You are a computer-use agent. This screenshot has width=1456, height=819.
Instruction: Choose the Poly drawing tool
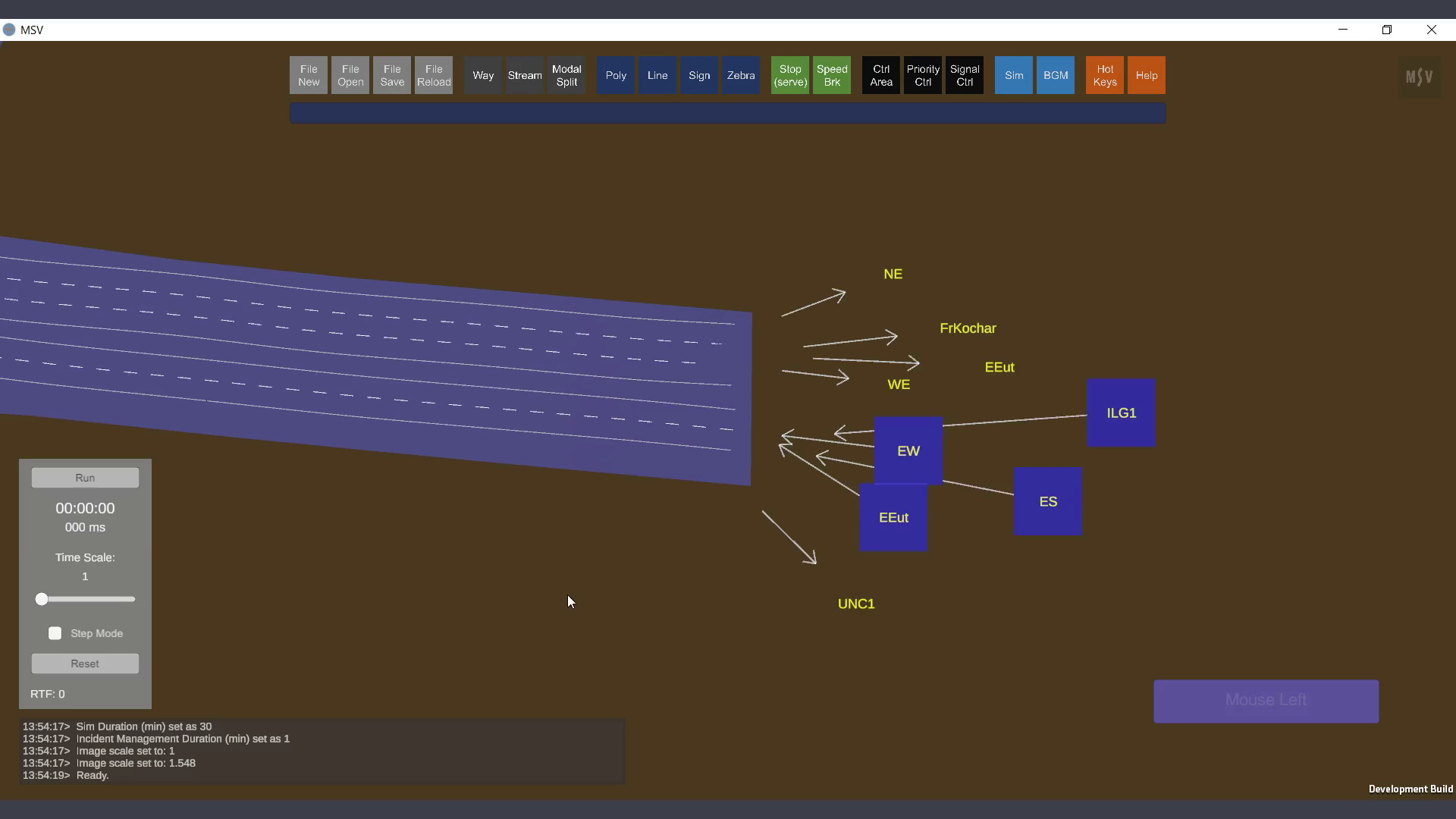pyautogui.click(x=616, y=75)
